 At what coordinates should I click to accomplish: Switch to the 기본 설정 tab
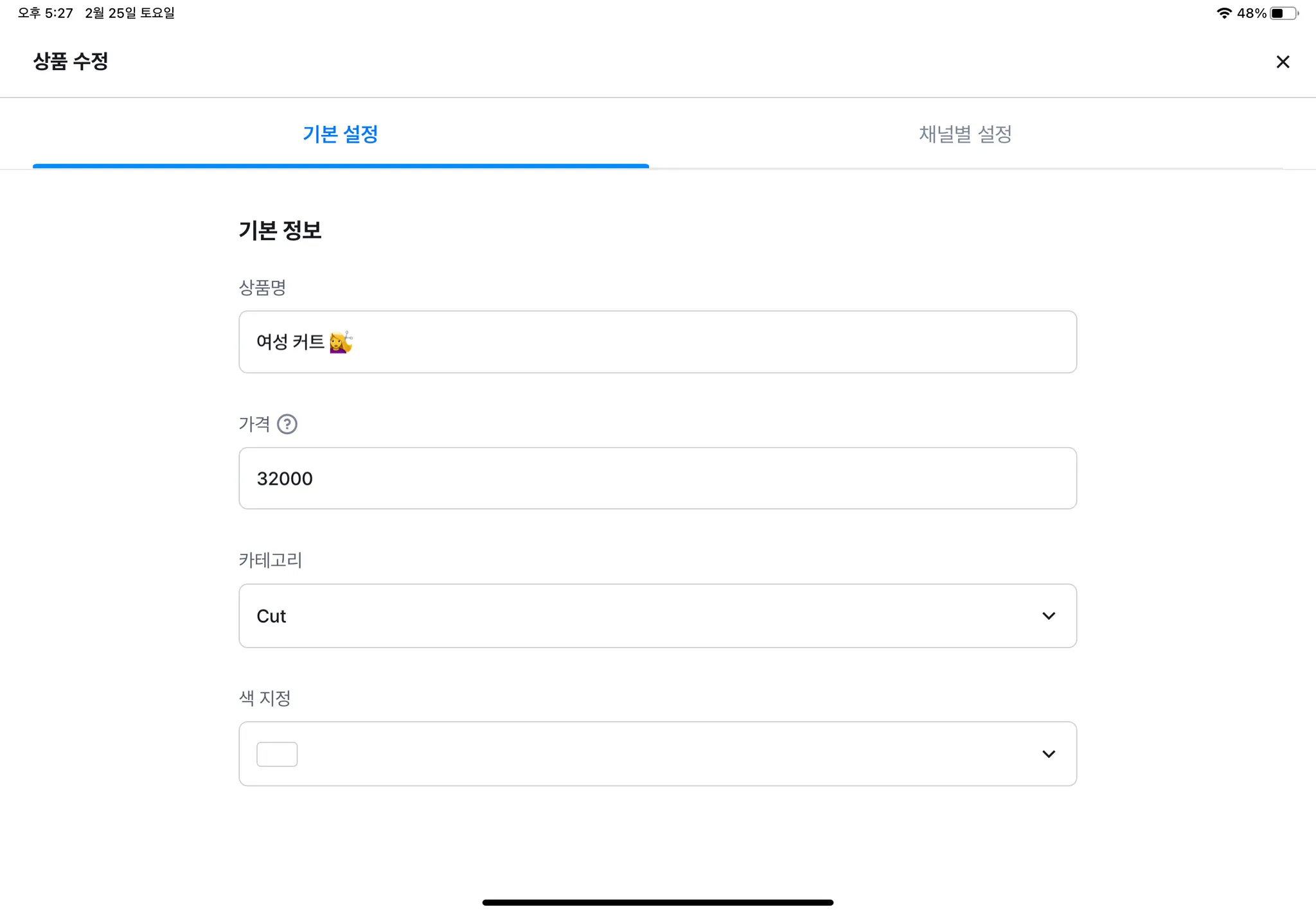341,134
